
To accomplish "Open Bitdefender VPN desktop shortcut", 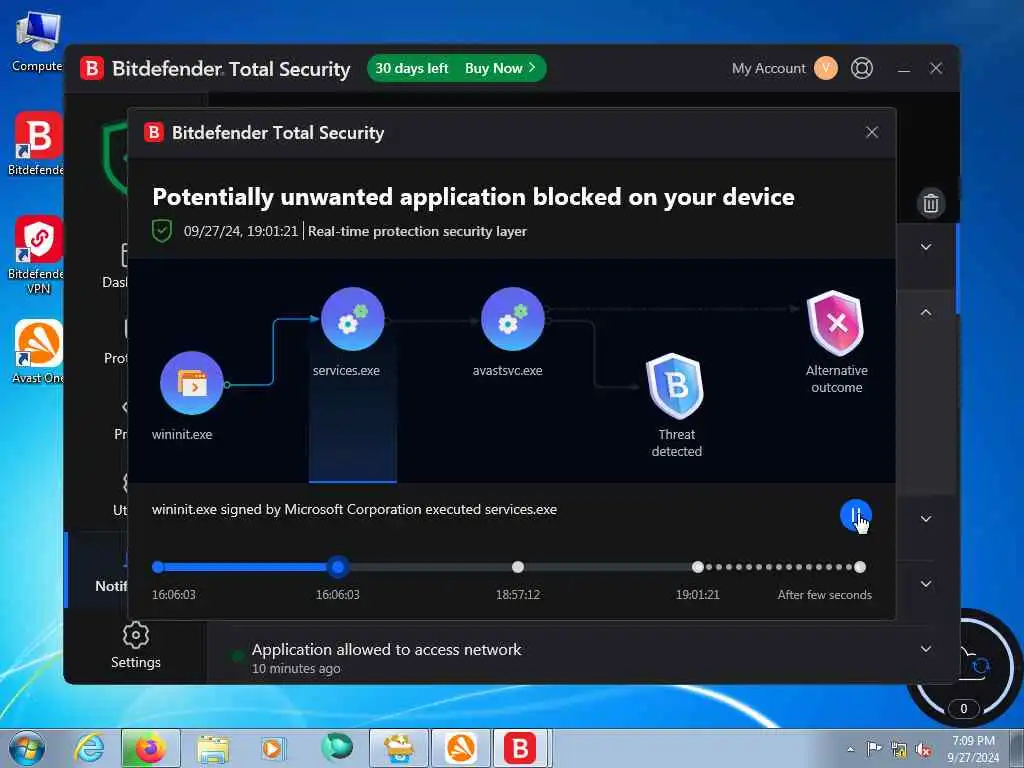I will point(38,255).
